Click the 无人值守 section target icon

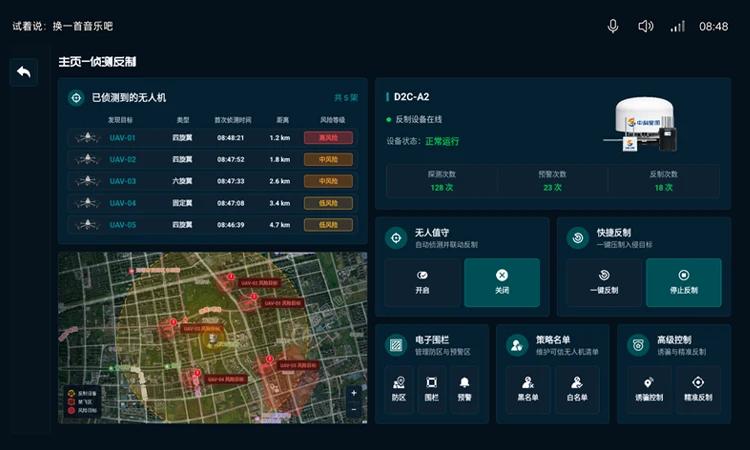point(396,238)
